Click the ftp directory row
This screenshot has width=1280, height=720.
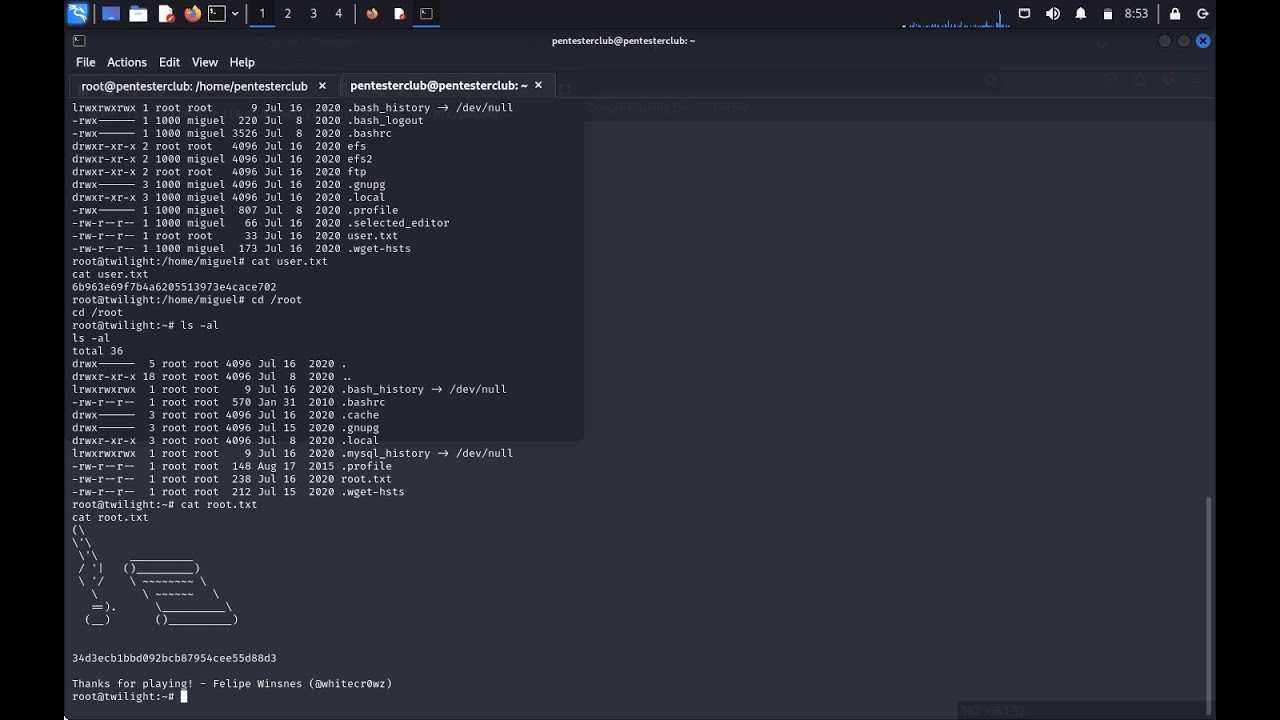tap(219, 172)
